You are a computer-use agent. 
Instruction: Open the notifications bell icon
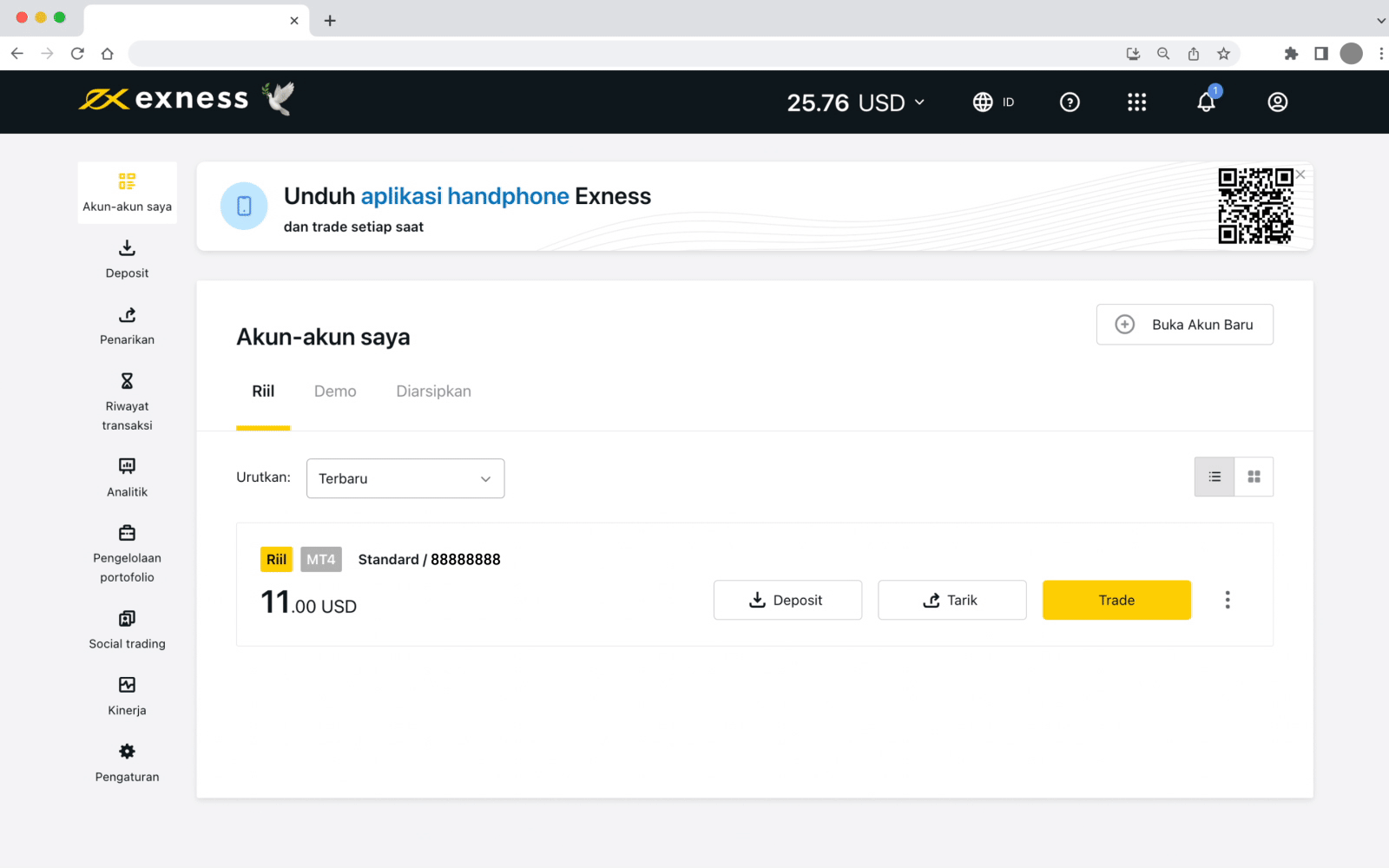[1206, 102]
